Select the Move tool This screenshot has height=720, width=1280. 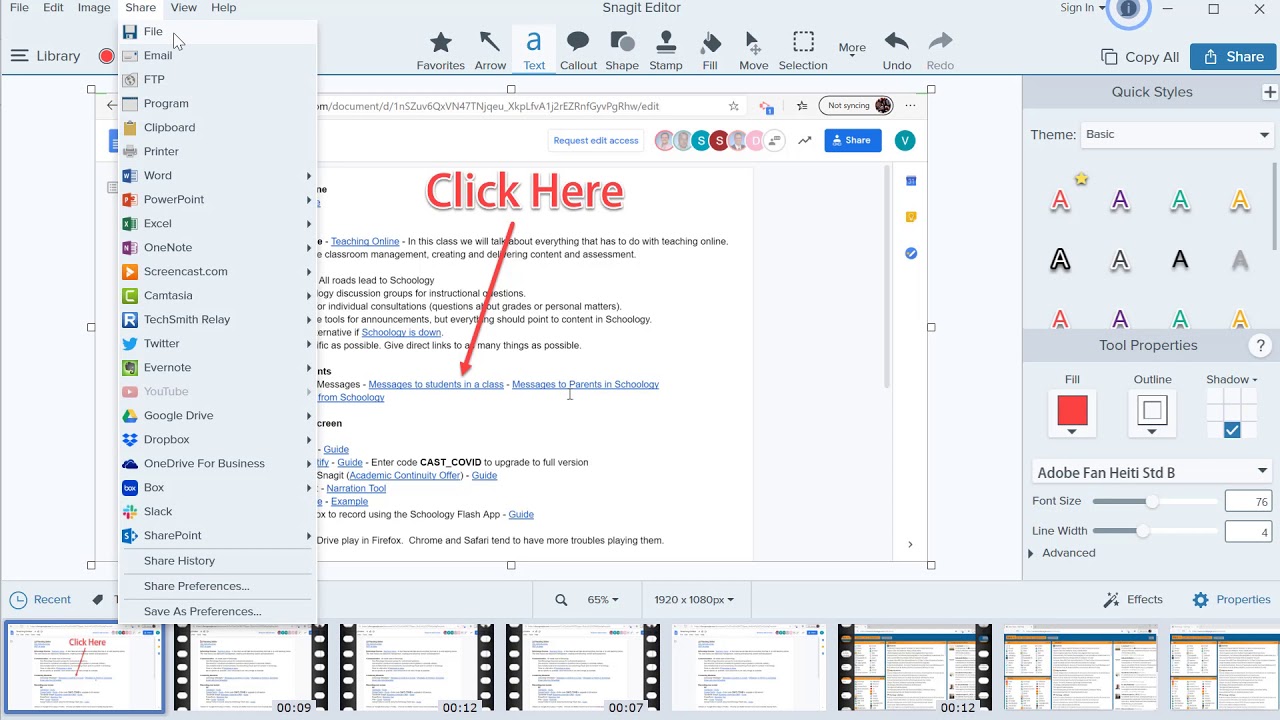coord(754,50)
